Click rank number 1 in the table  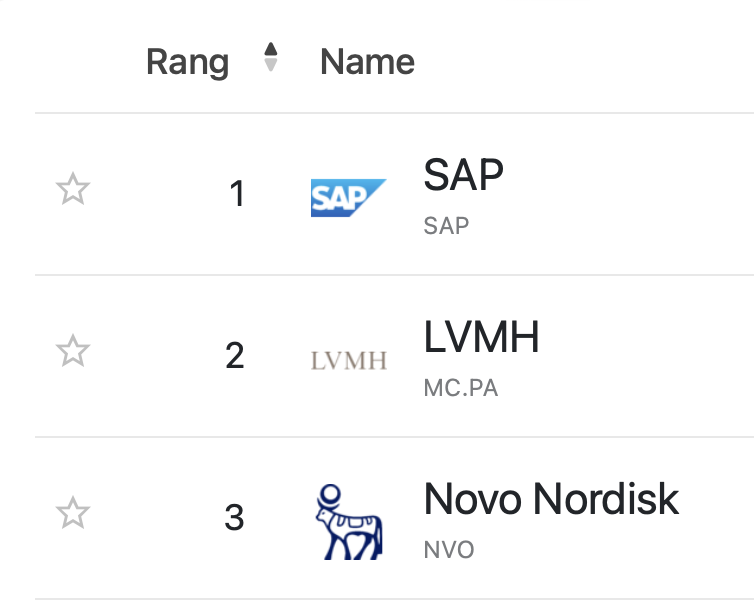pyautogui.click(x=237, y=194)
